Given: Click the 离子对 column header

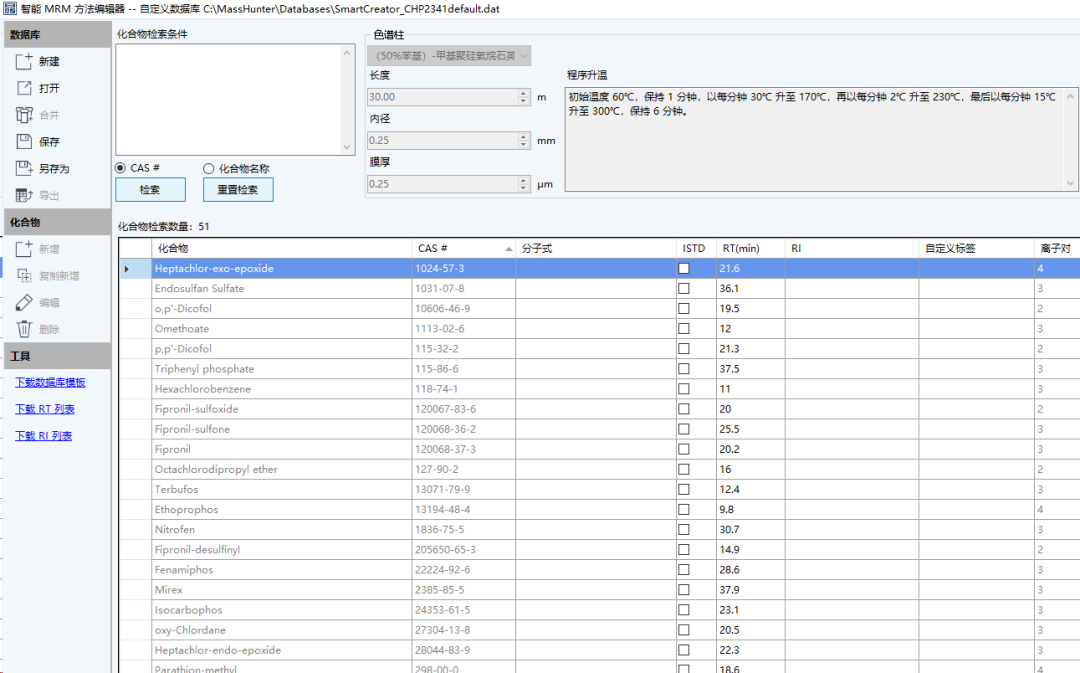Looking at the screenshot, I should (1057, 249).
